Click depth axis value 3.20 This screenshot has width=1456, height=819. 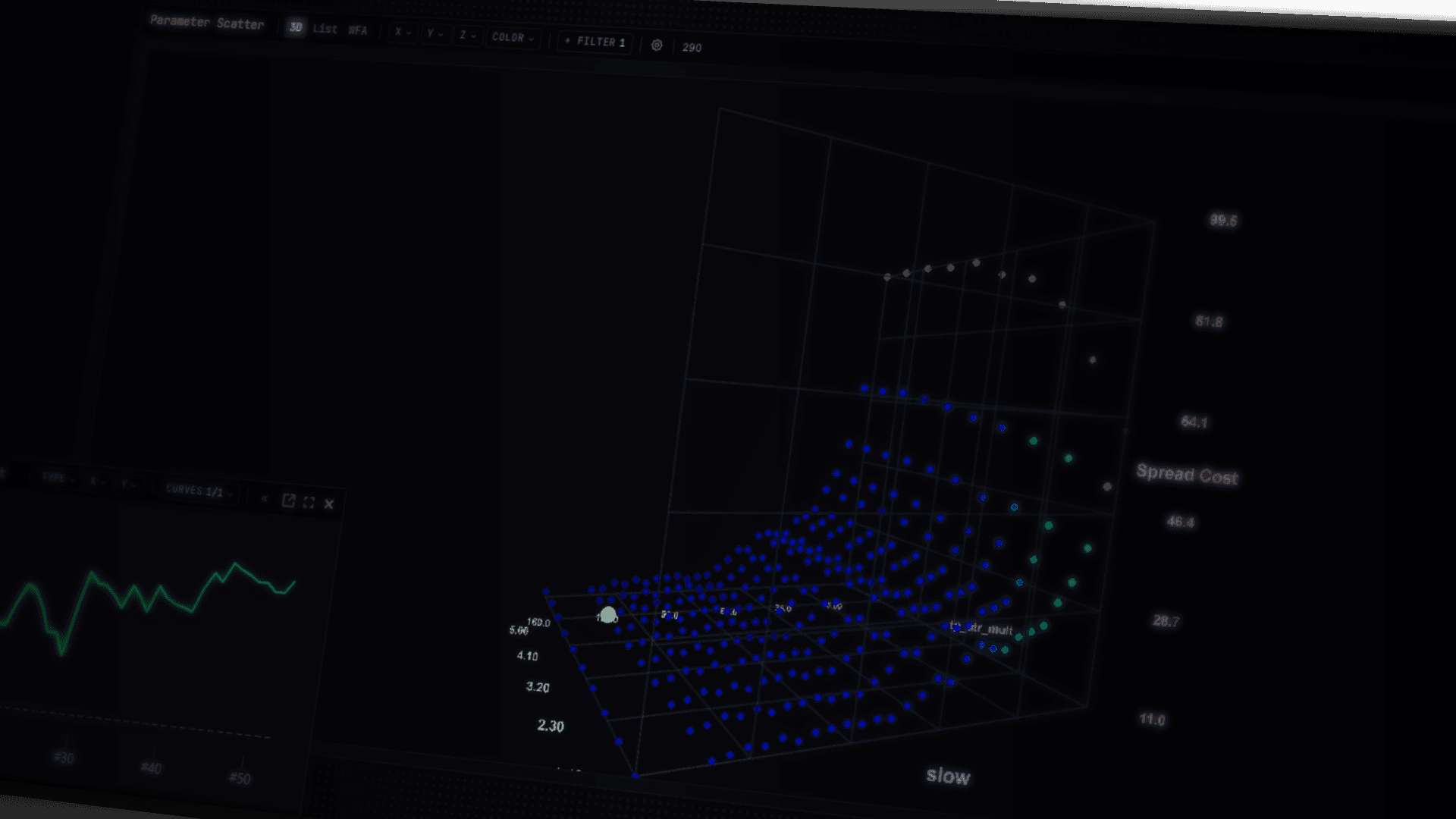click(x=538, y=687)
